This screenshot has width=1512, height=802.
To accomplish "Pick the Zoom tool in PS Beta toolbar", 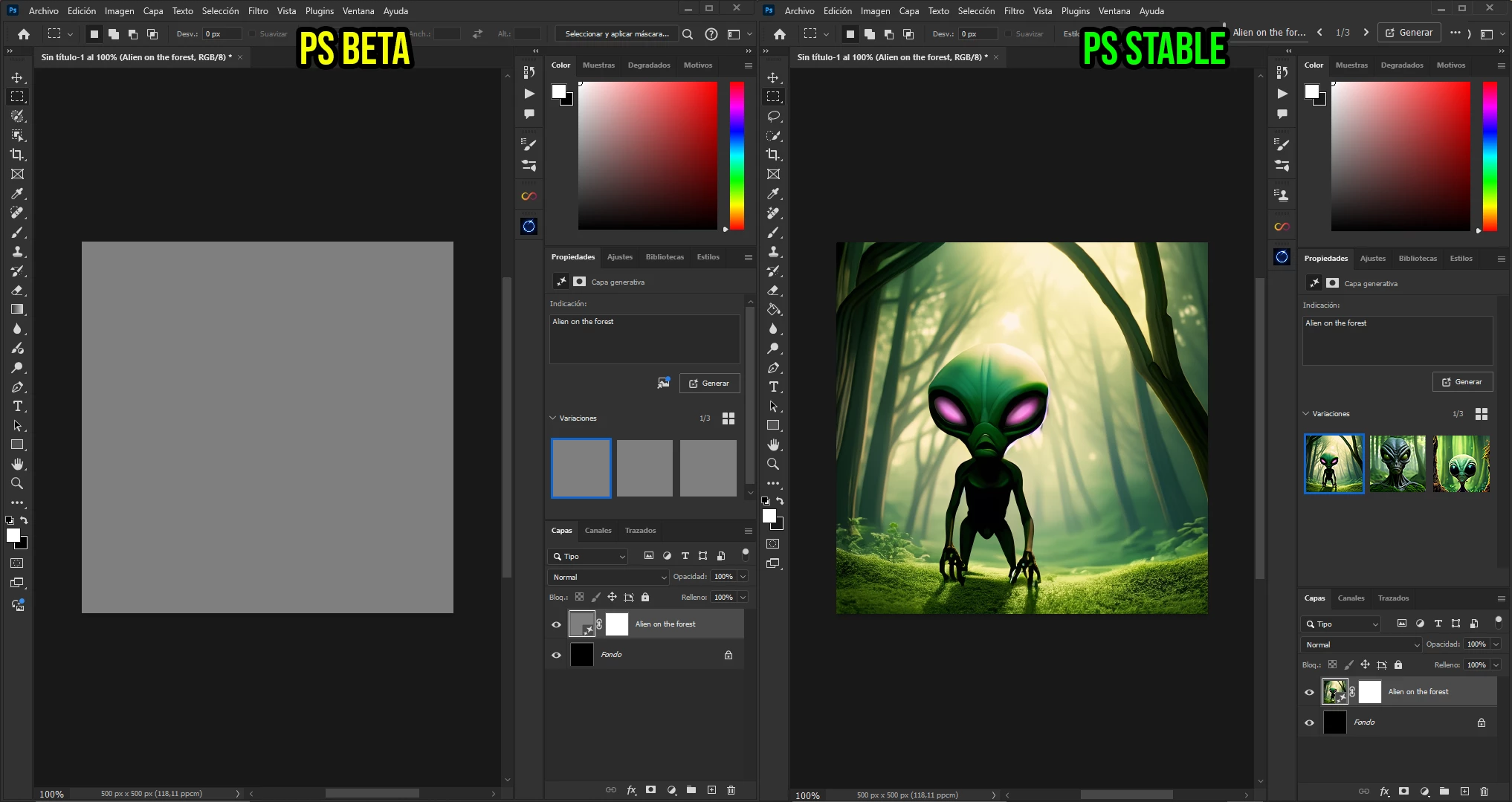I will click(17, 483).
